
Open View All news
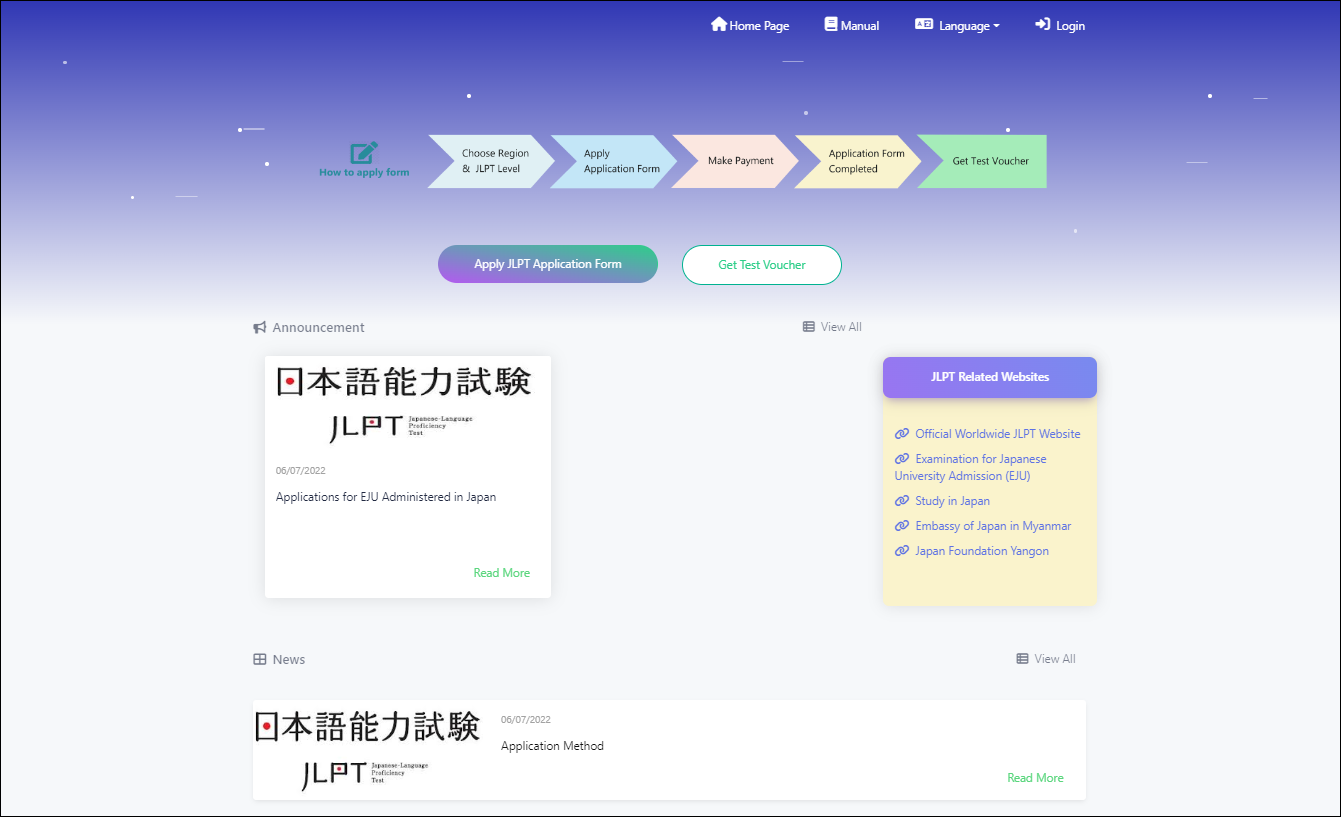[1046, 659]
